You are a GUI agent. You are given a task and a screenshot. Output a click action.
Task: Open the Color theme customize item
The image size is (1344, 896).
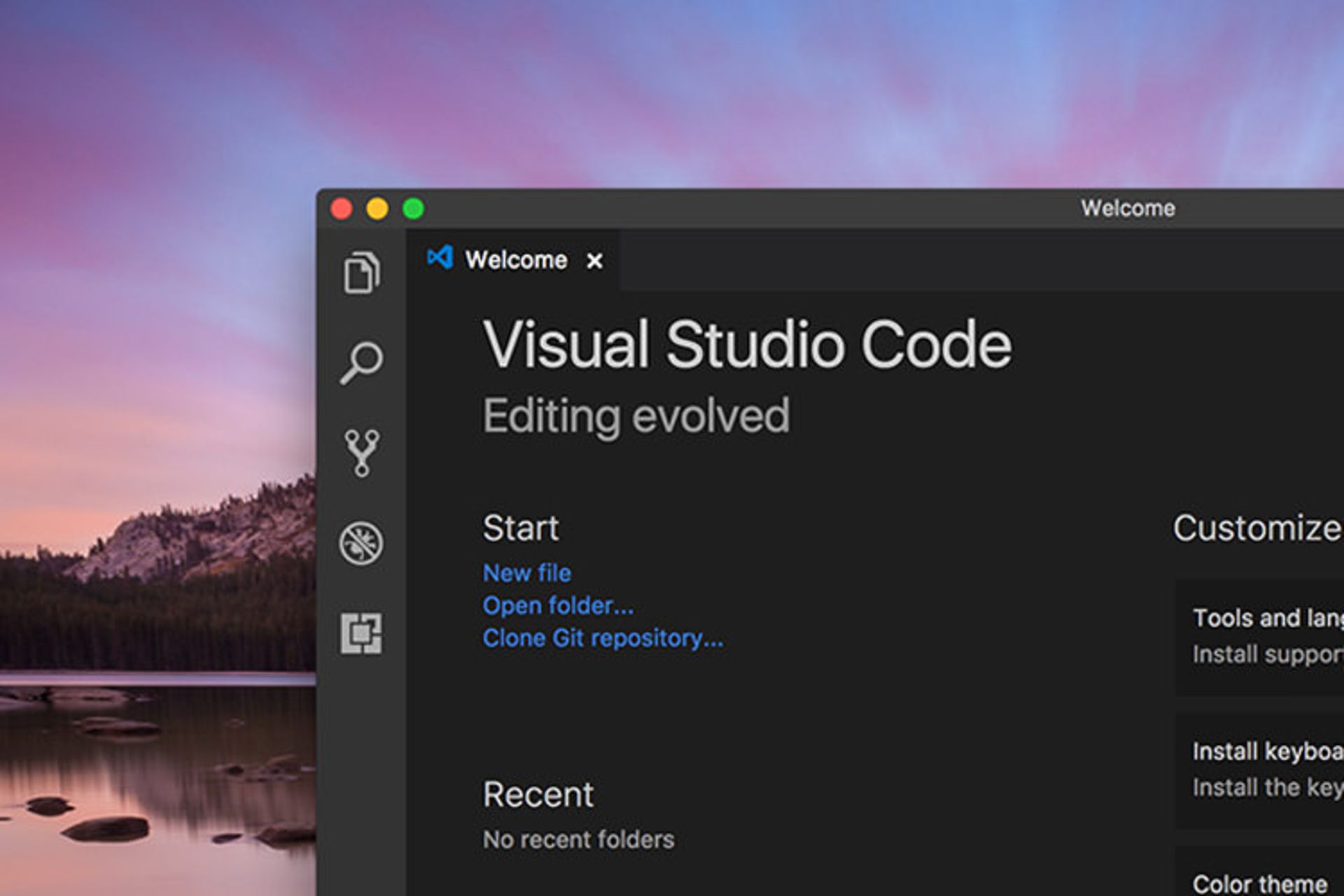[1259, 872]
